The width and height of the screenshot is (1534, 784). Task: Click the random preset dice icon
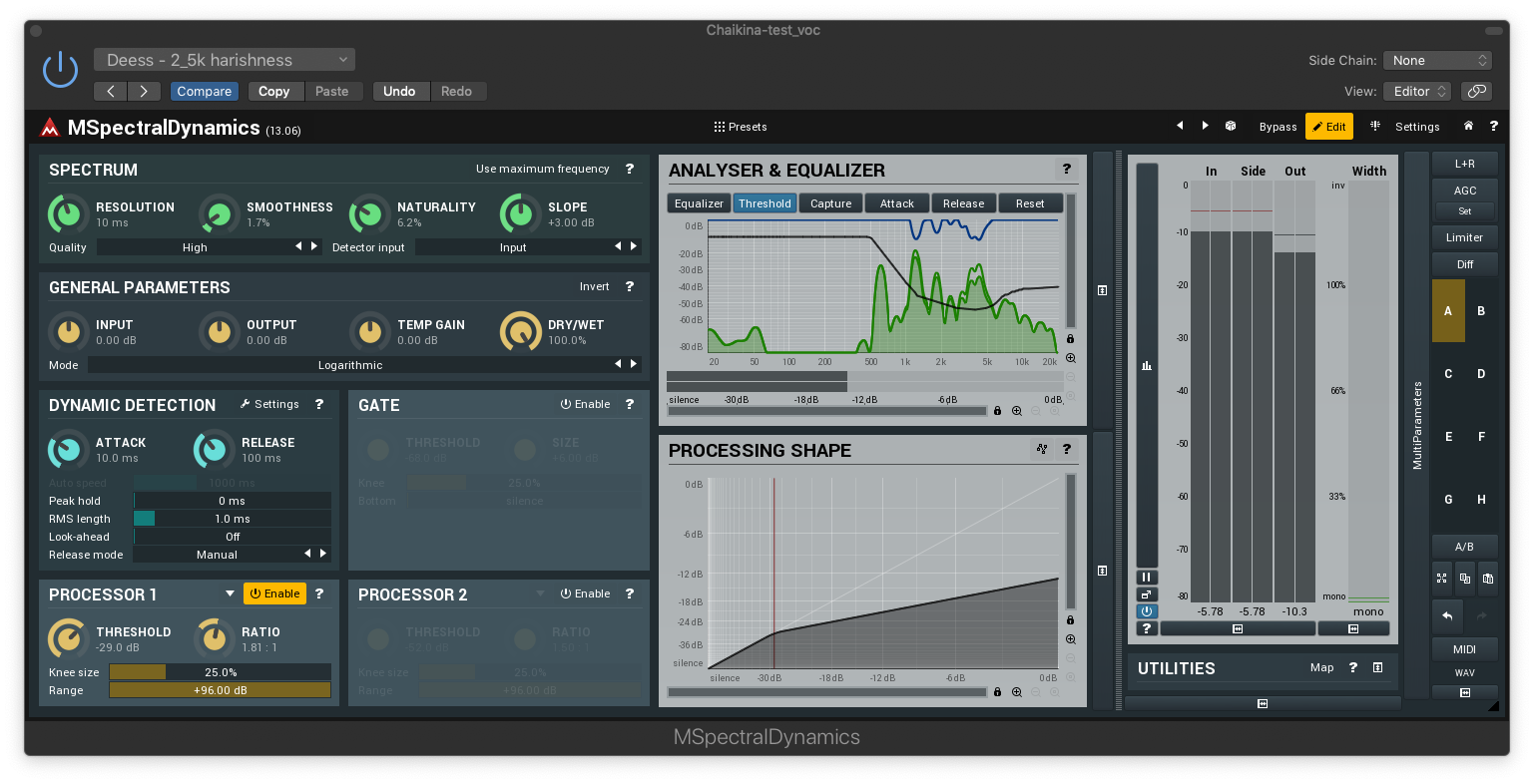pyautogui.click(x=1231, y=127)
